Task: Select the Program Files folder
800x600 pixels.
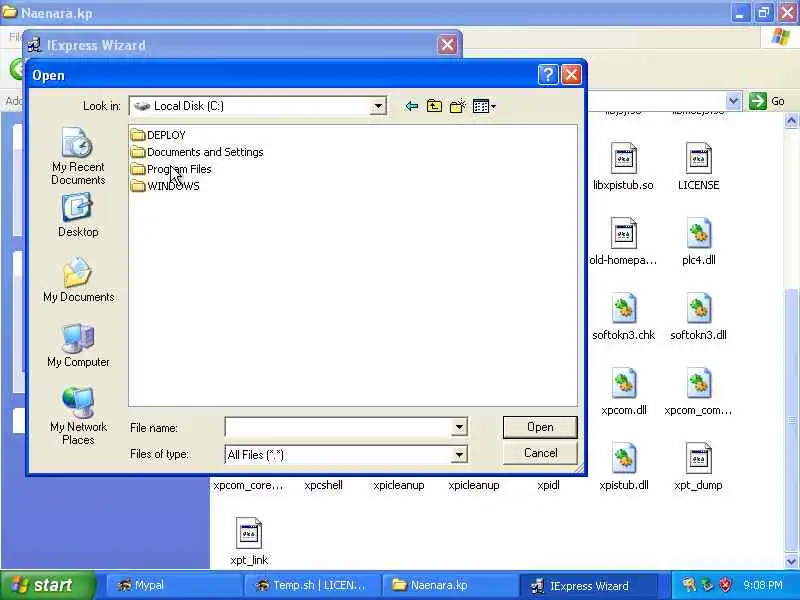Action: coord(171,169)
